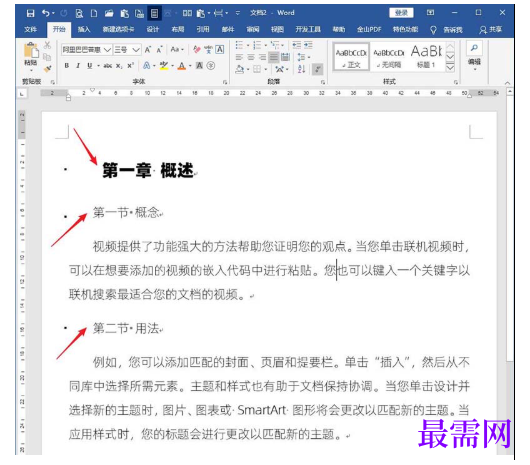Toggle show paragraph marks button
This screenshot has width=530, height=465.
[x=317, y=69]
